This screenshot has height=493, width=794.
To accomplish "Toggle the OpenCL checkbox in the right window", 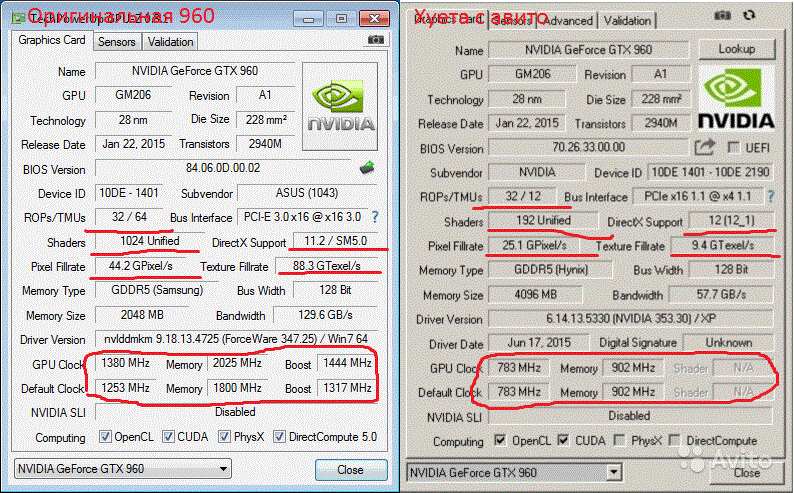I will tap(500, 440).
